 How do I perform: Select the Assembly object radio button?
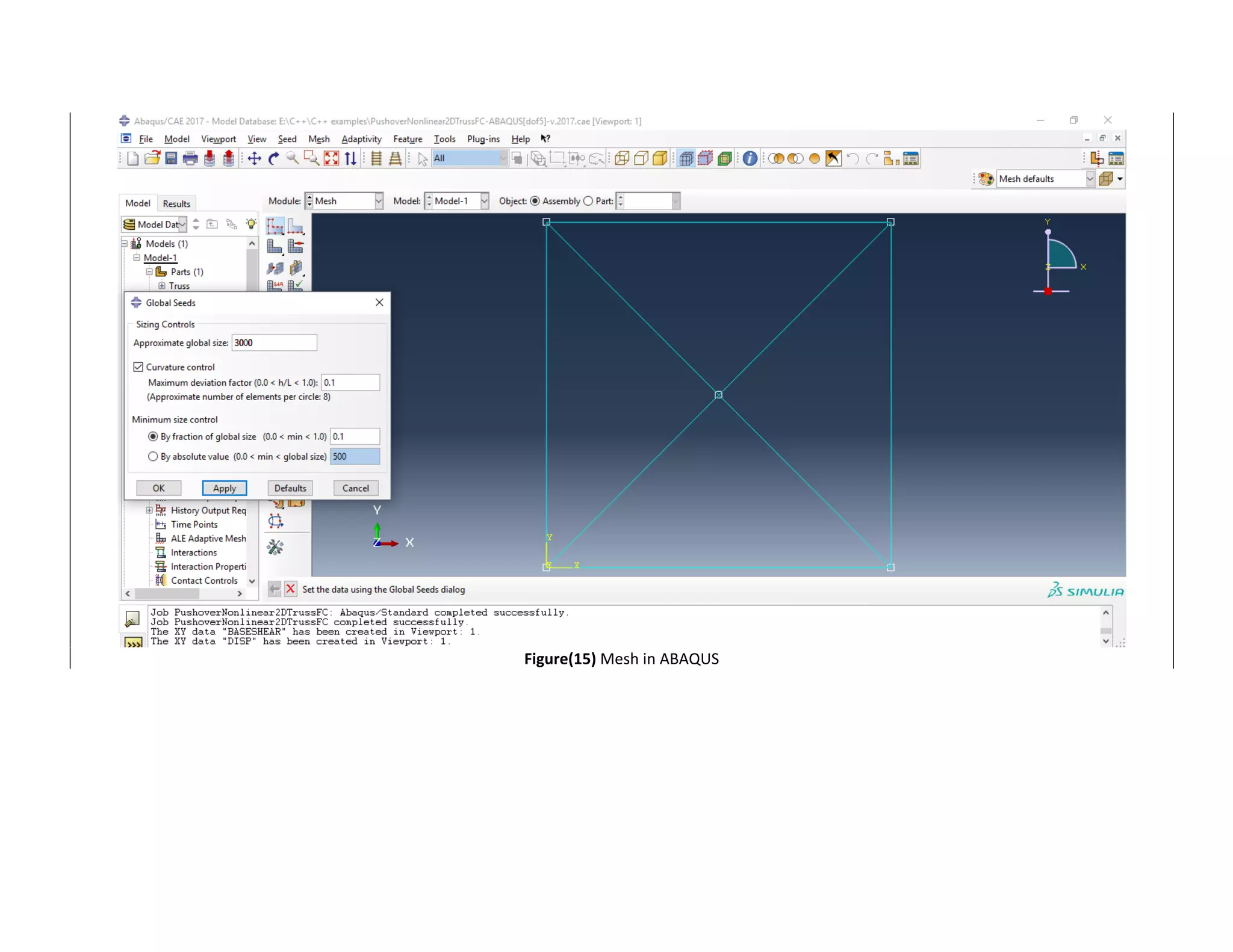(535, 201)
